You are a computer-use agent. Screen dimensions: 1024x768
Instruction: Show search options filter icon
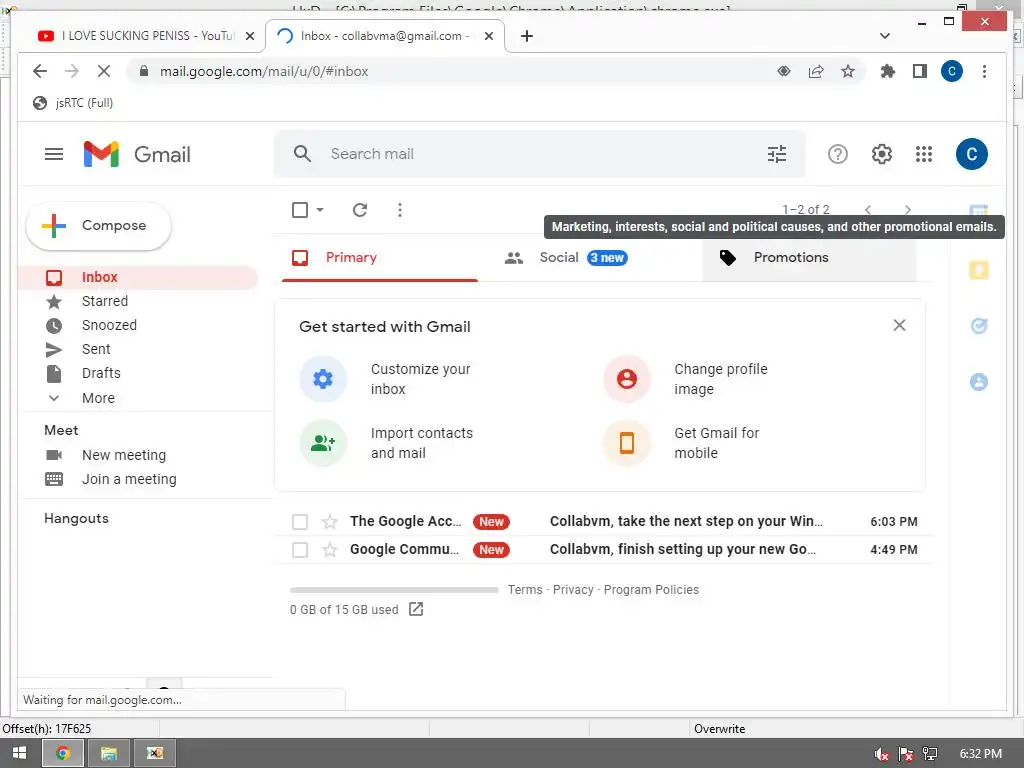click(x=776, y=154)
